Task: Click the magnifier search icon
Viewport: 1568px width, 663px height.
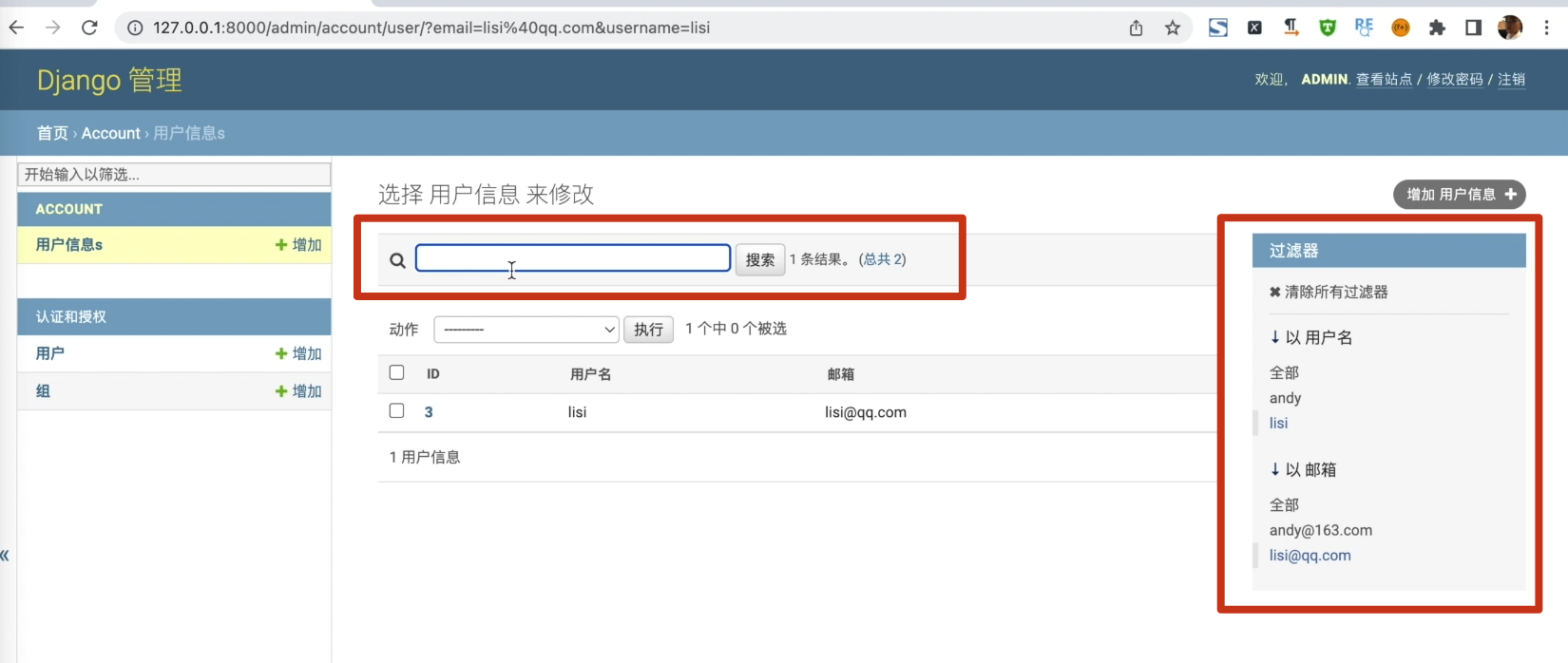Action: [397, 260]
